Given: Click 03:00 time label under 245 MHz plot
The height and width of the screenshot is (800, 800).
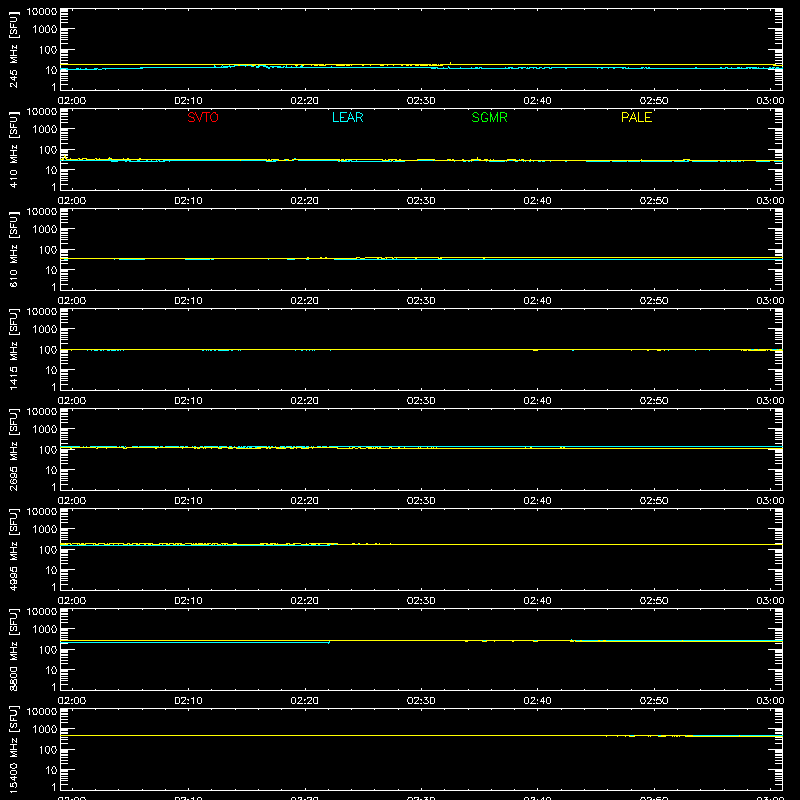Looking at the screenshot, I should (770, 101).
